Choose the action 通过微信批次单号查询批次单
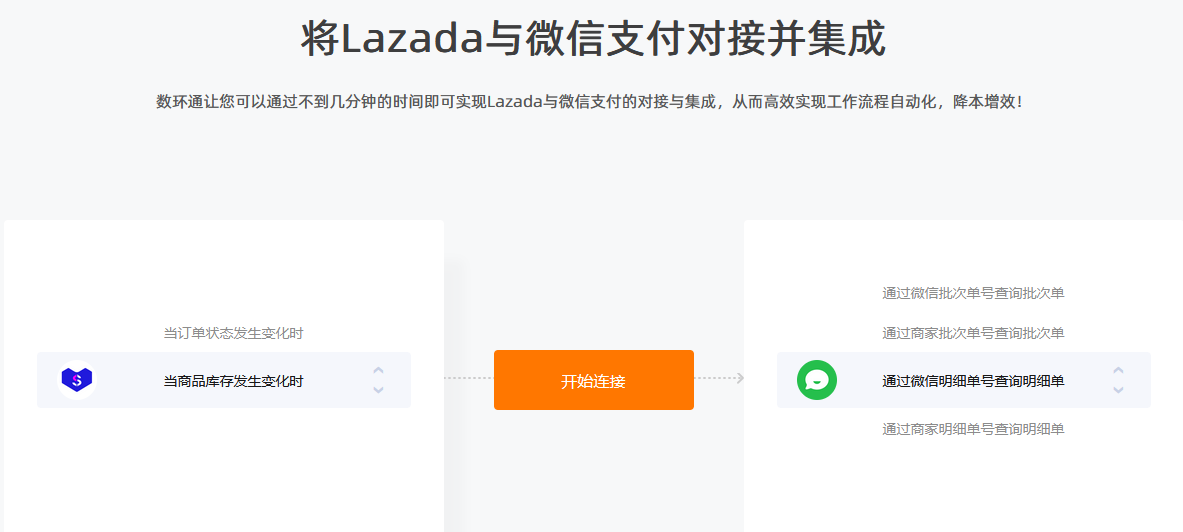The image size is (1183, 532). click(973, 294)
